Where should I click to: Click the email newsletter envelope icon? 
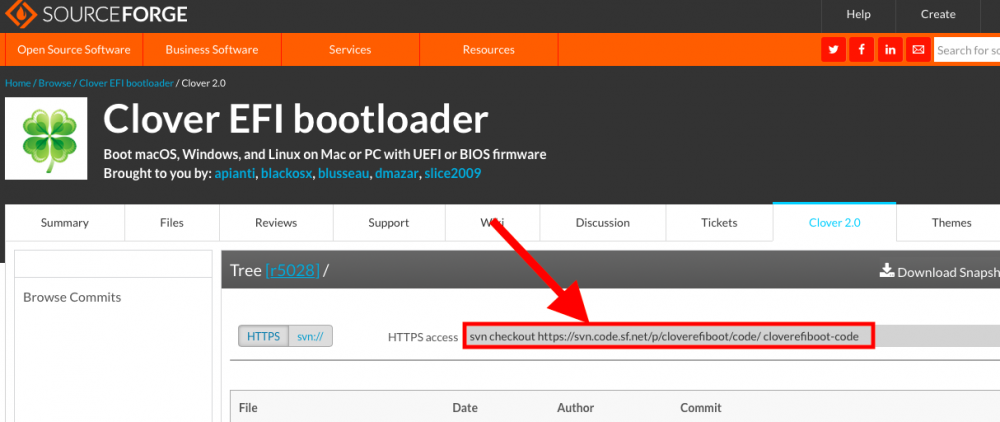tap(918, 50)
